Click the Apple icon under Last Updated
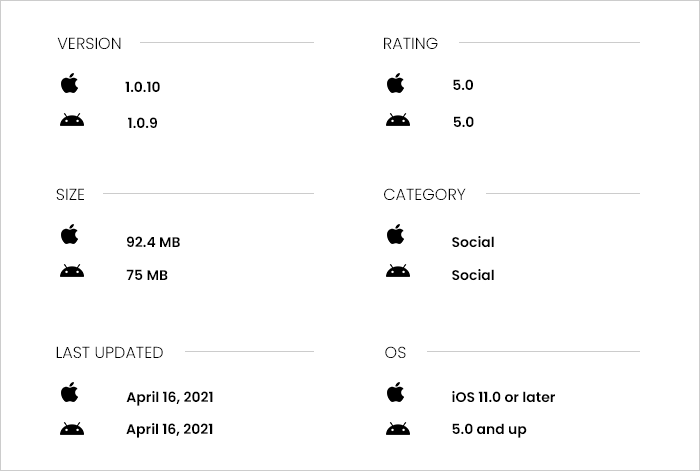The width and height of the screenshot is (700, 471). click(x=70, y=392)
